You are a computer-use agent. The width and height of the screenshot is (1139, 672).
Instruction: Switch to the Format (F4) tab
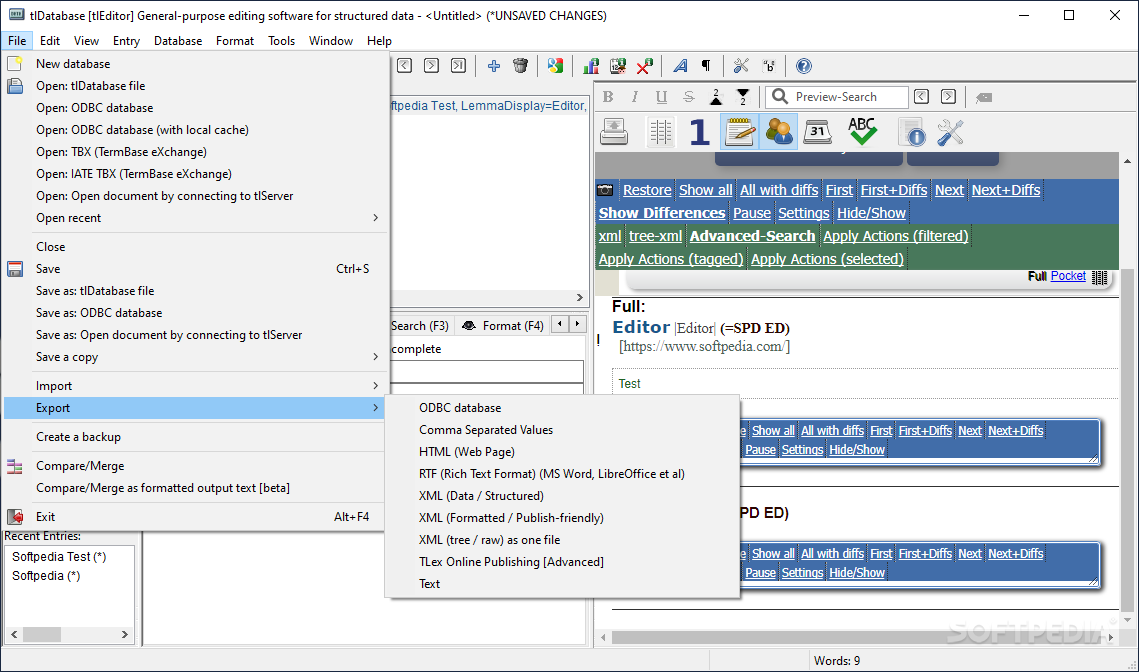pyautogui.click(x=503, y=325)
